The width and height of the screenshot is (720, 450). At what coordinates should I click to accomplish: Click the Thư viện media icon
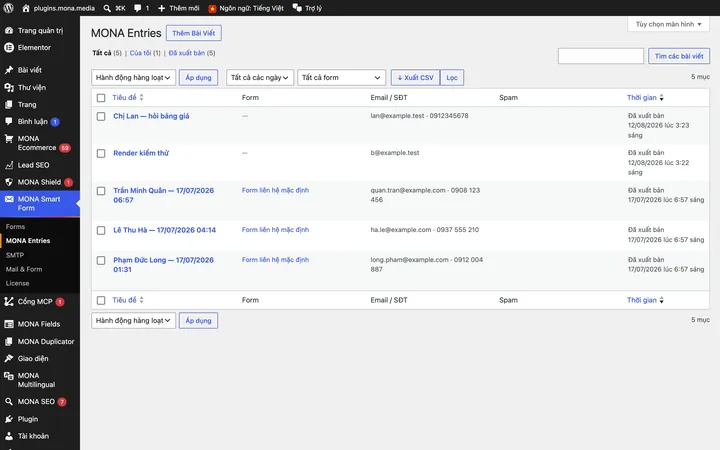(x=9, y=87)
